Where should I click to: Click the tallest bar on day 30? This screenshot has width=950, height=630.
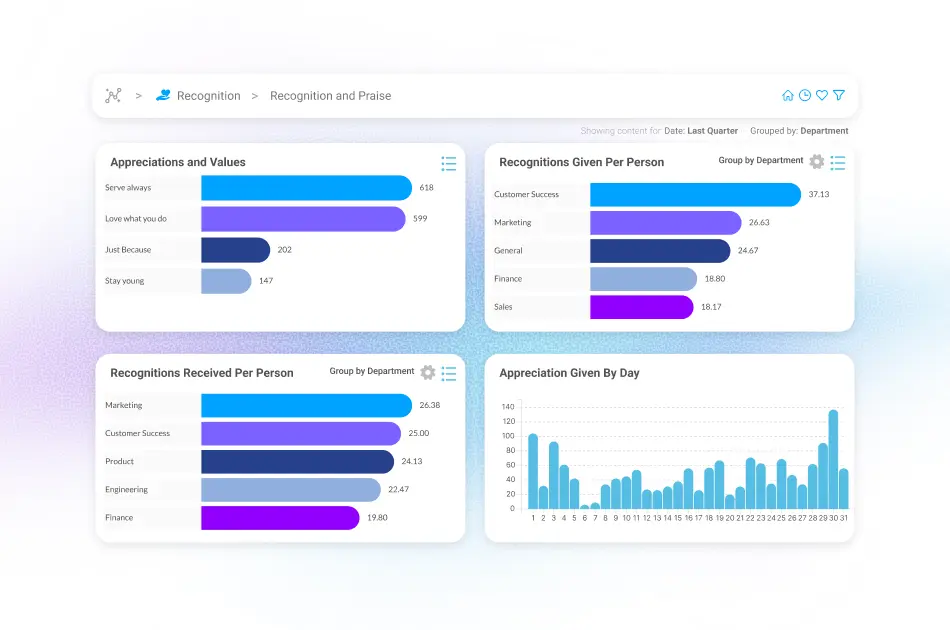tap(831, 460)
